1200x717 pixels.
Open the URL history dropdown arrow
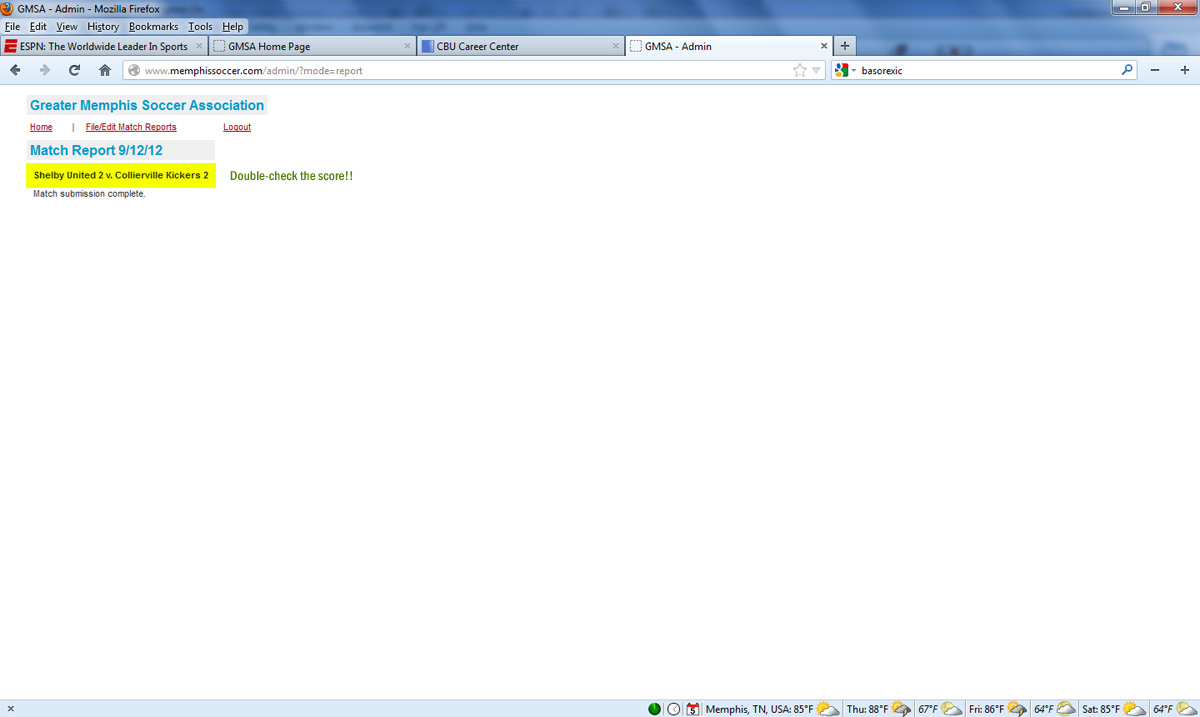coord(816,70)
